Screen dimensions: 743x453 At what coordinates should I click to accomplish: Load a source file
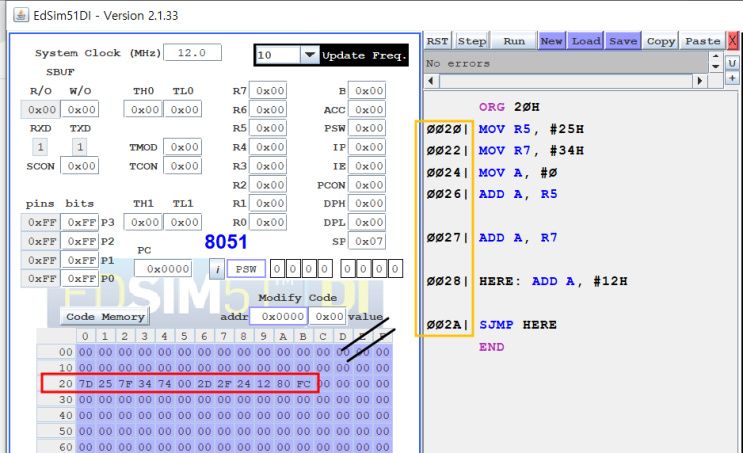pyautogui.click(x=586, y=41)
